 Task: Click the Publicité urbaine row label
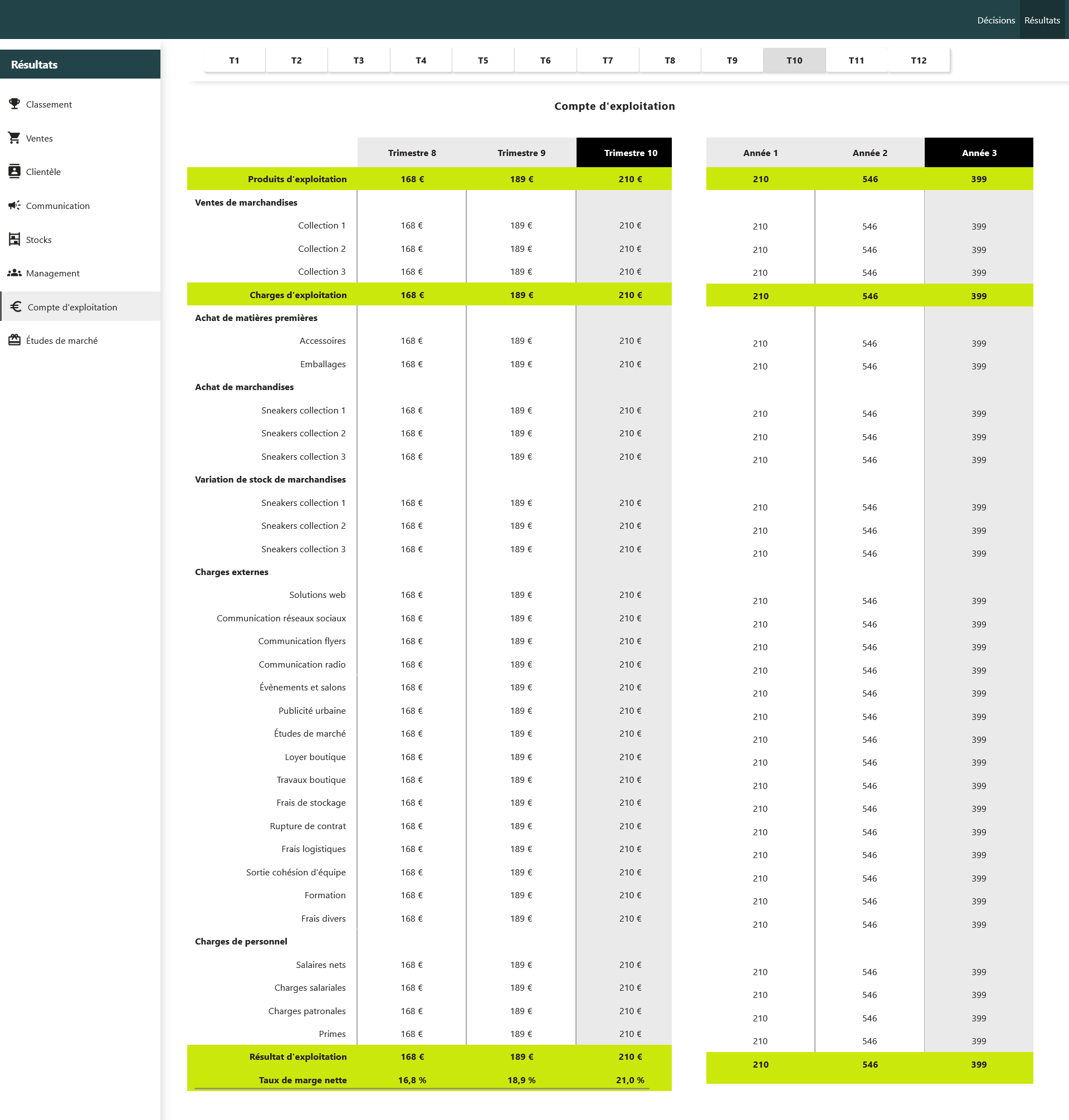click(312, 711)
